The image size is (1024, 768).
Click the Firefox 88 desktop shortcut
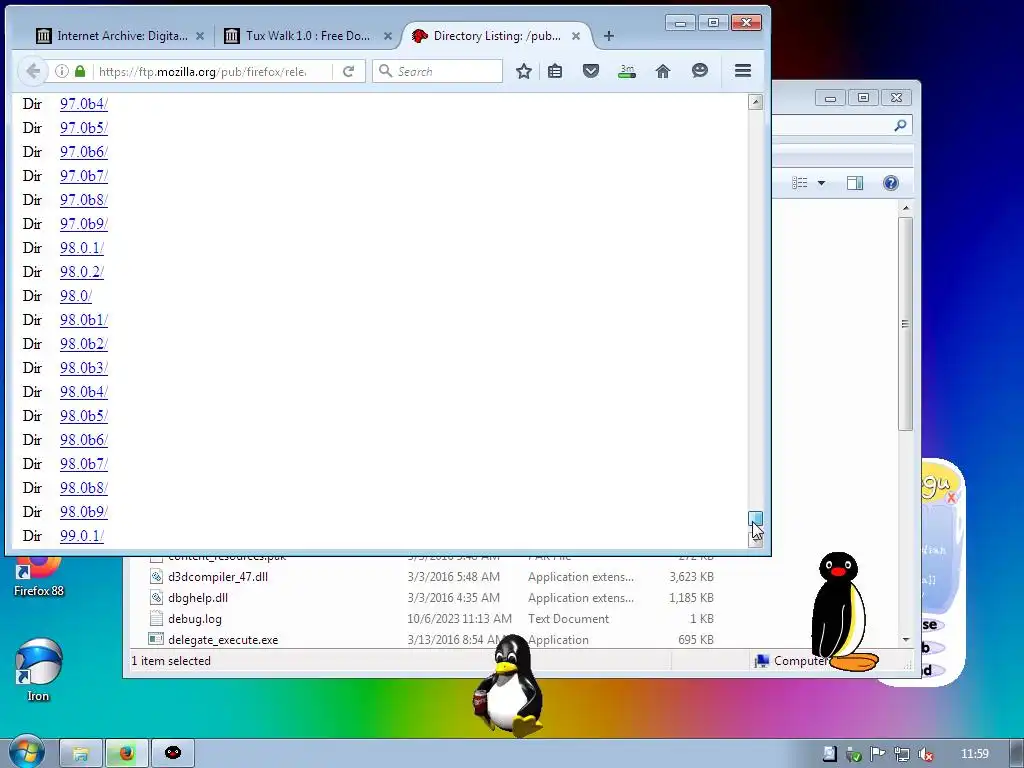click(x=39, y=577)
